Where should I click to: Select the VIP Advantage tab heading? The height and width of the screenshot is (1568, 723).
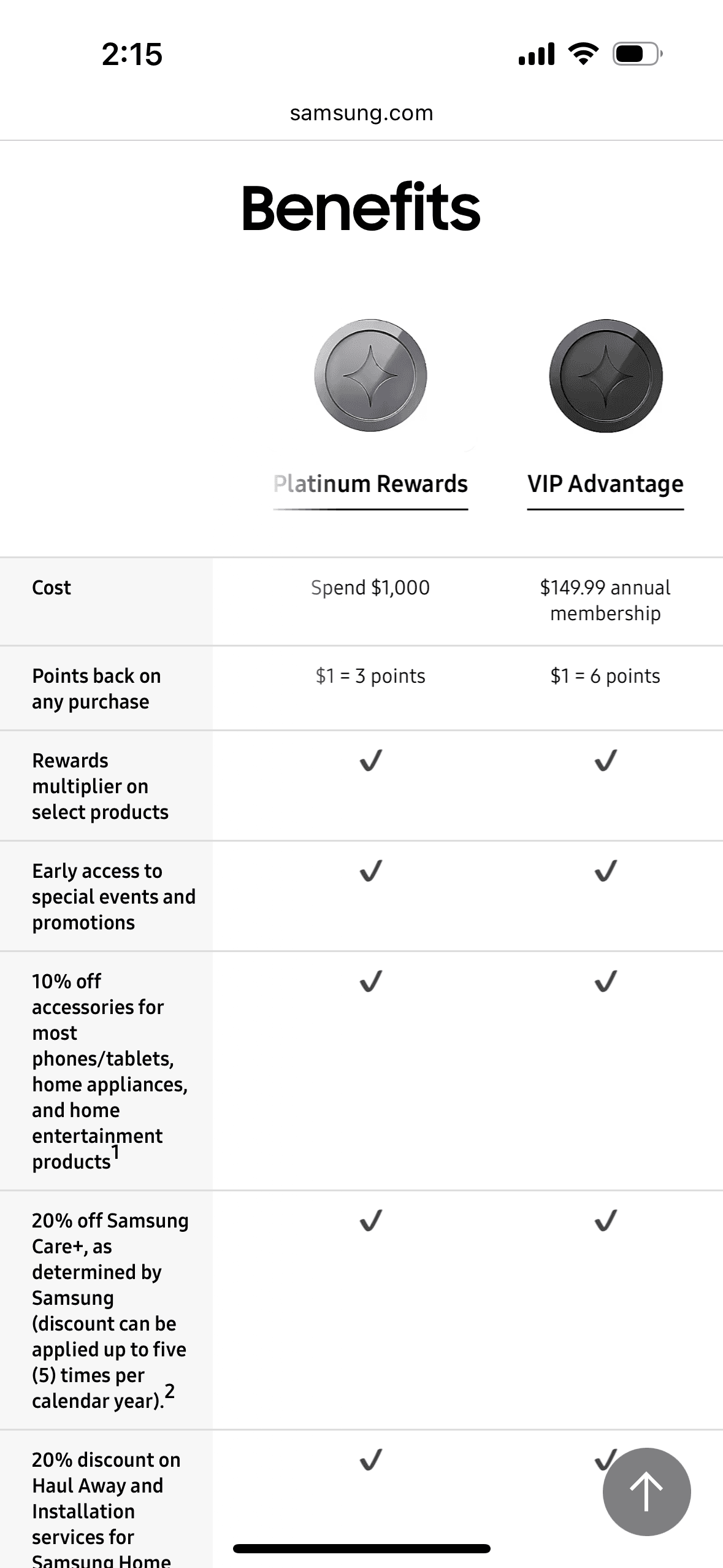click(605, 484)
